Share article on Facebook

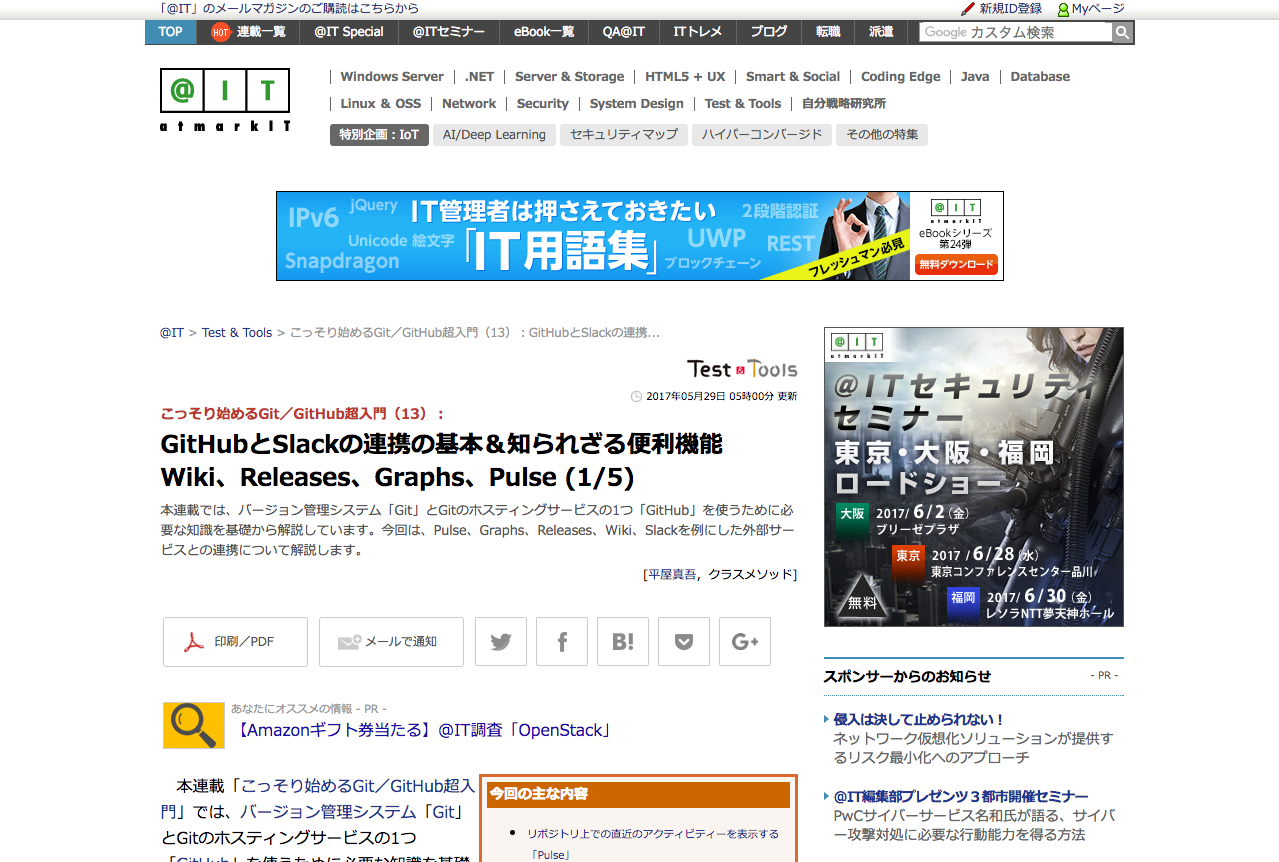point(562,642)
